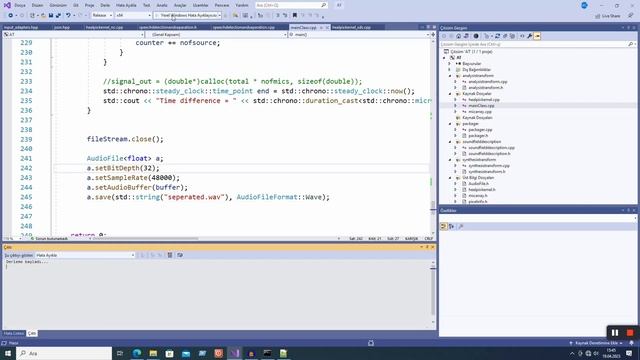Click the Save icon in toolbar
The width and height of the screenshot is (640, 360).
[51, 16]
